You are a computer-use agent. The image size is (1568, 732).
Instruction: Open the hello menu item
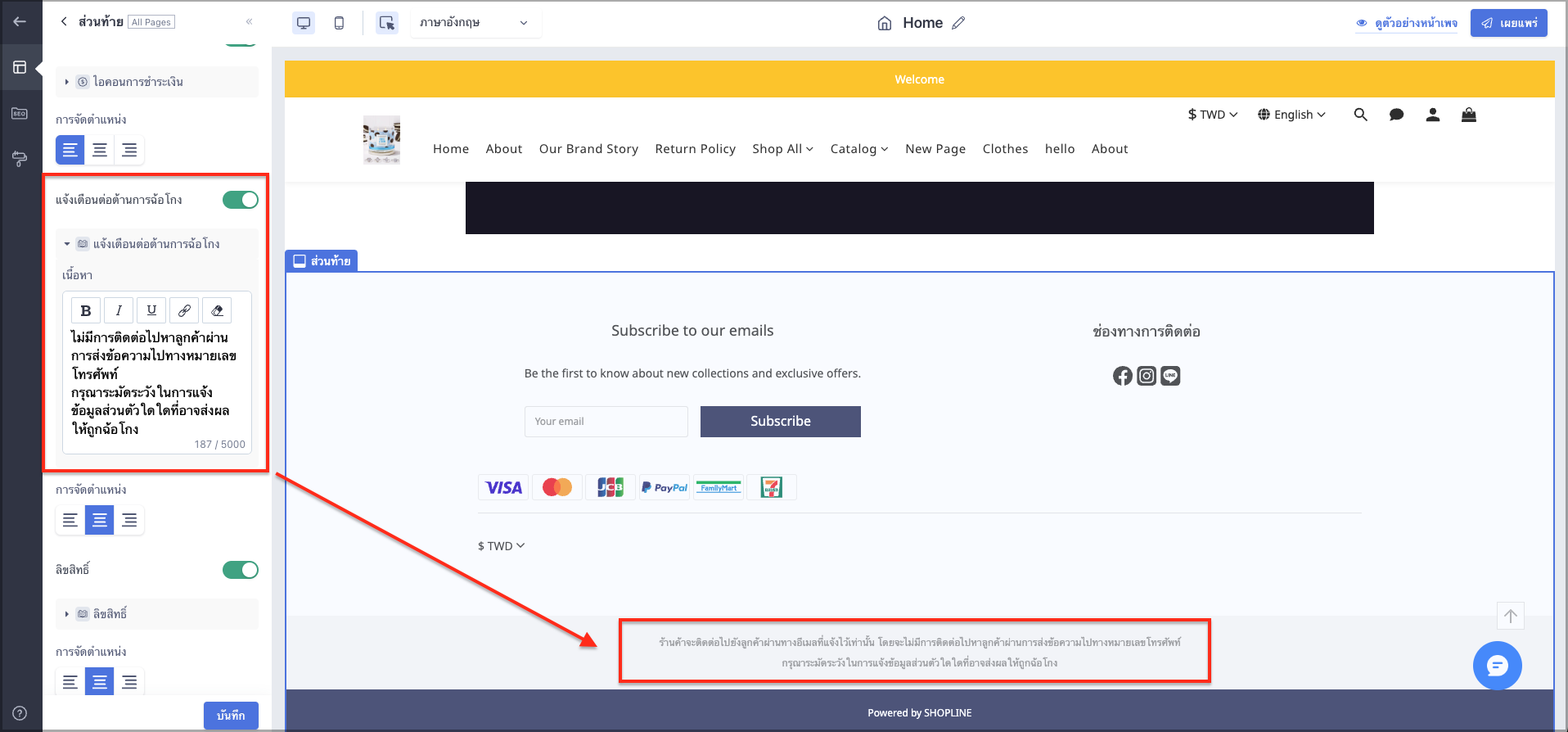1060,149
